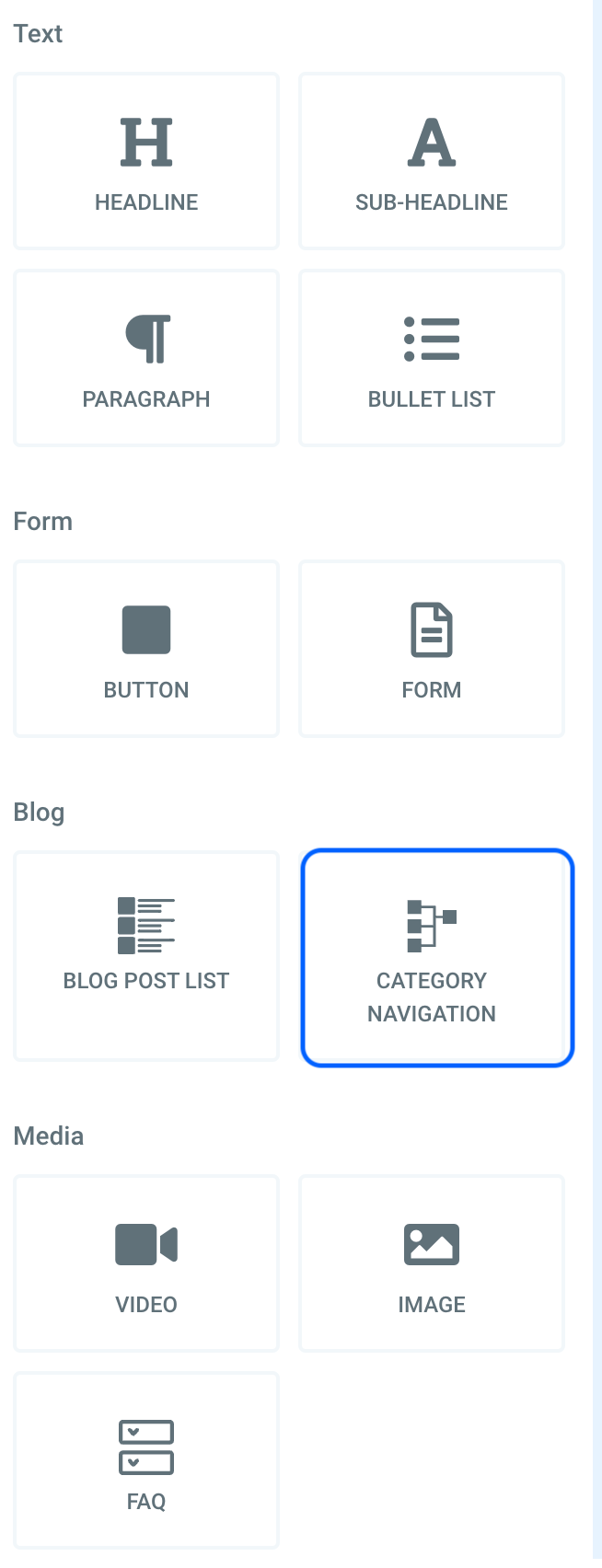Click the vertical scrollbar on right edge
The width and height of the screenshot is (602, 1568).
[x=597, y=784]
